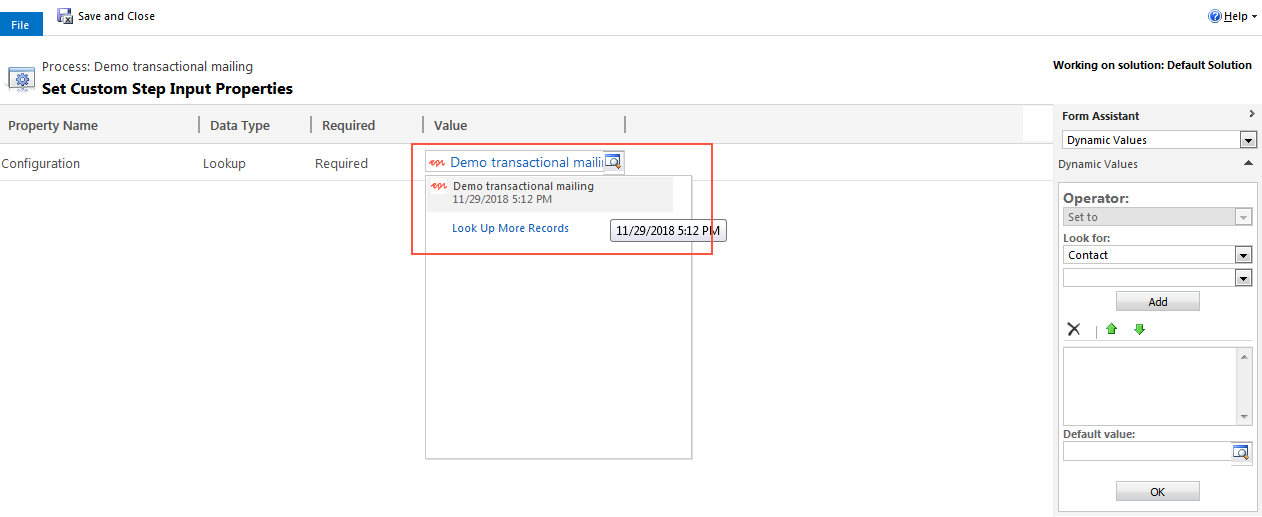The height and width of the screenshot is (517, 1262).
Task: Click the delete X icon in Form Assistant
Action: tap(1074, 329)
